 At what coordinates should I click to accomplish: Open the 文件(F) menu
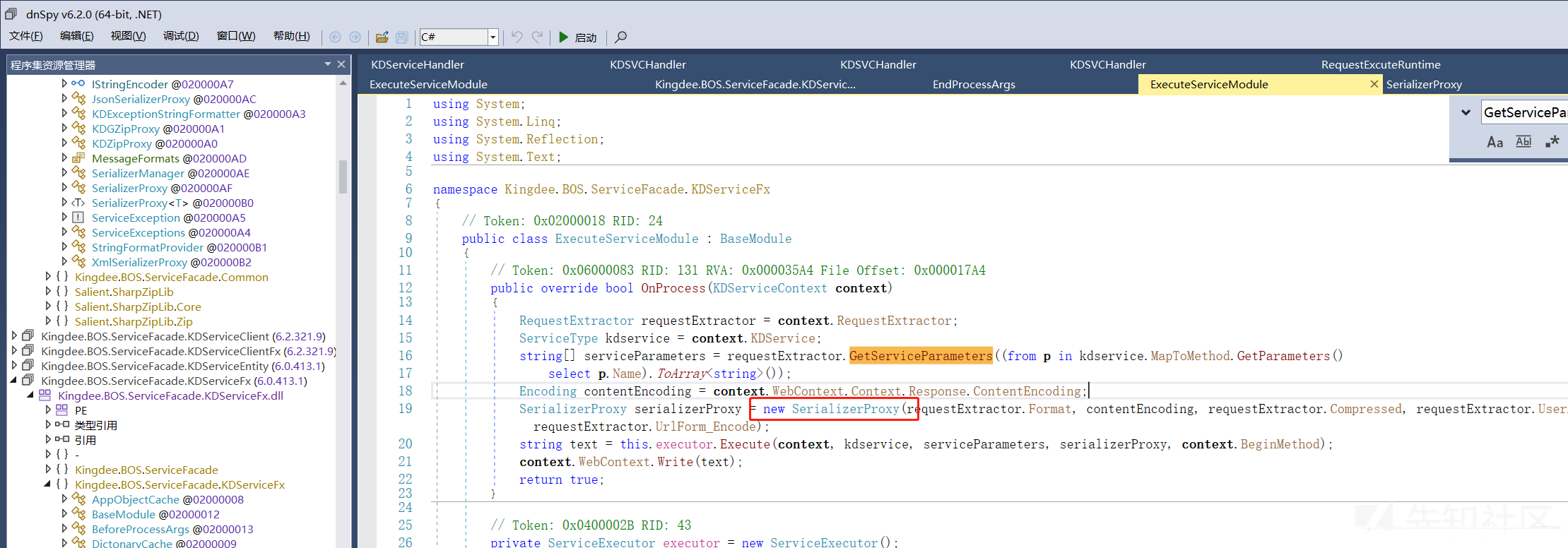25,36
